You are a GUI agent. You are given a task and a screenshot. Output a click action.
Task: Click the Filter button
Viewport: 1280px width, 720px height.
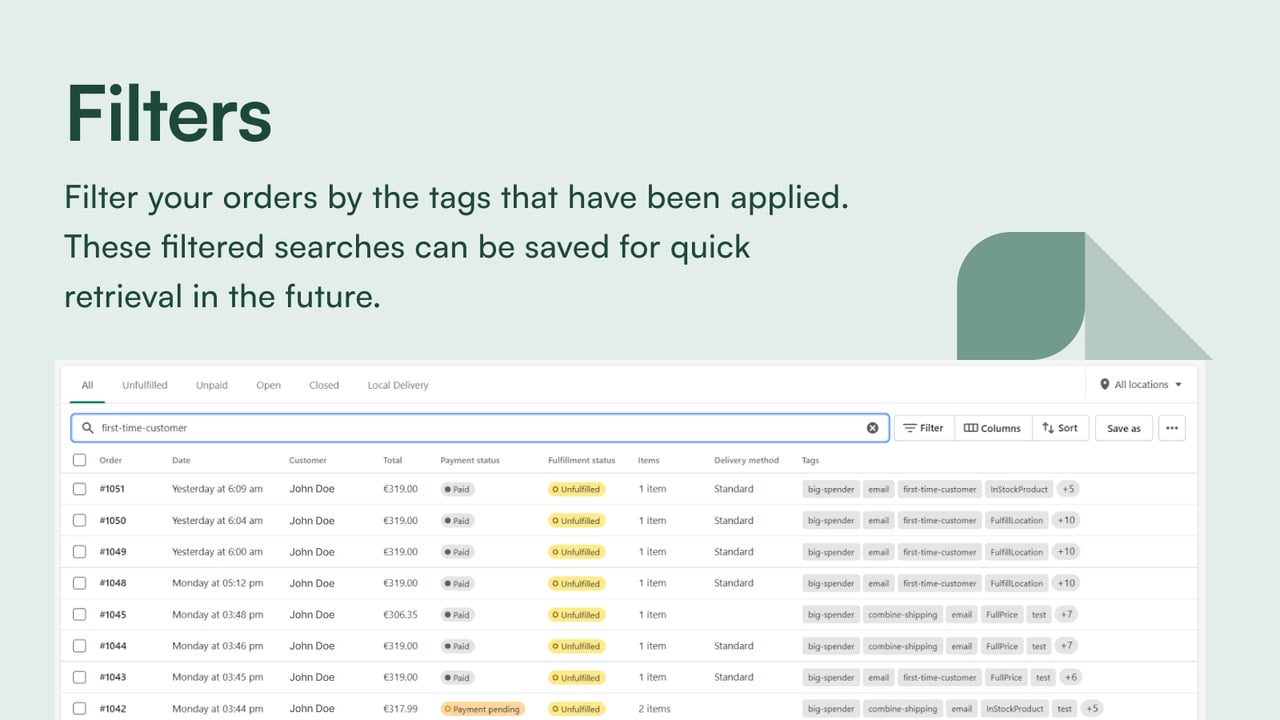923,428
